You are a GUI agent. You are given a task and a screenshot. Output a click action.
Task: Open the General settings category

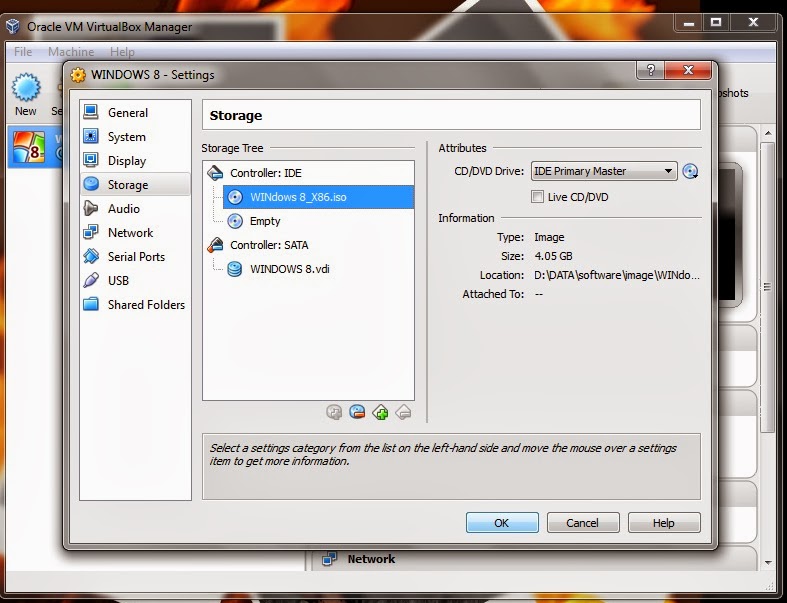(136, 112)
